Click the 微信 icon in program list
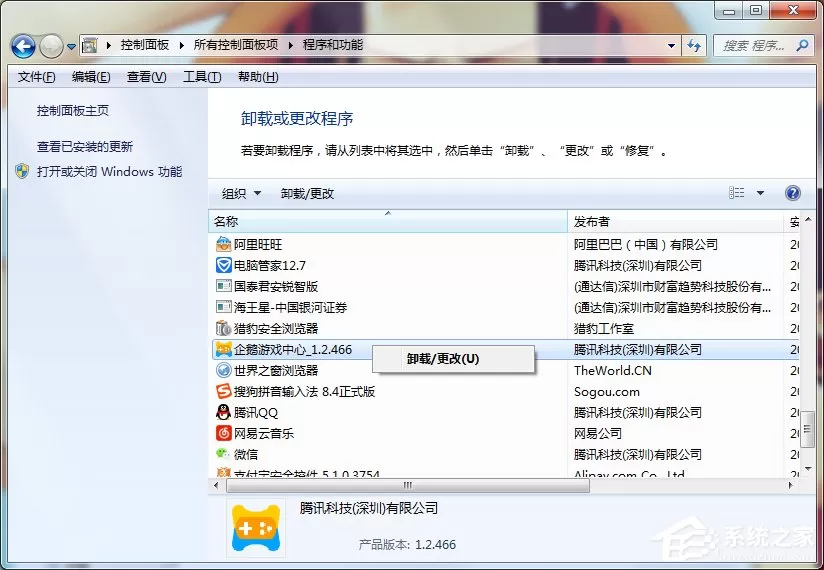 coord(223,453)
